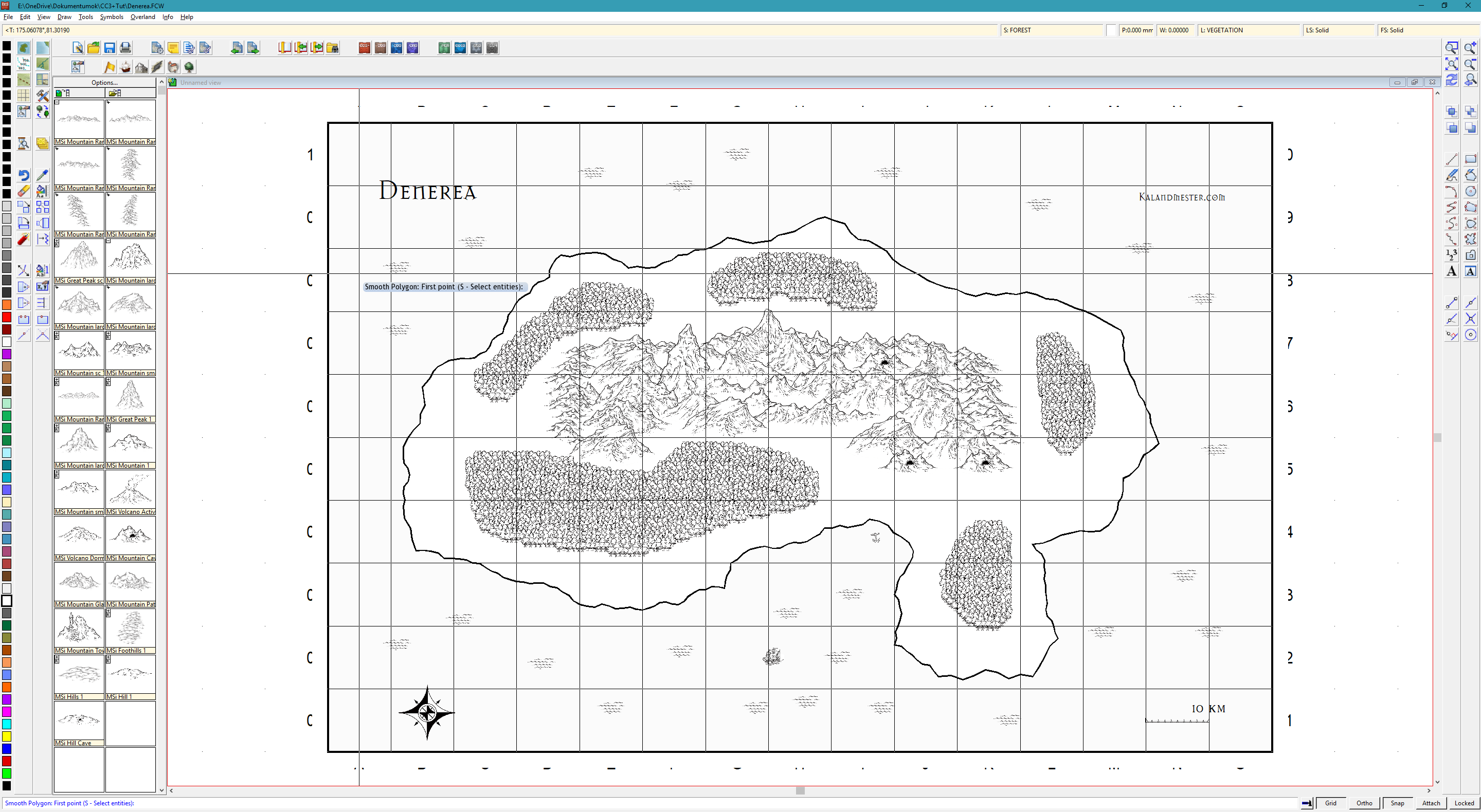Select the Smooth Polygon drawing tool
The width and height of the screenshot is (1481, 812).
click(x=1470, y=223)
